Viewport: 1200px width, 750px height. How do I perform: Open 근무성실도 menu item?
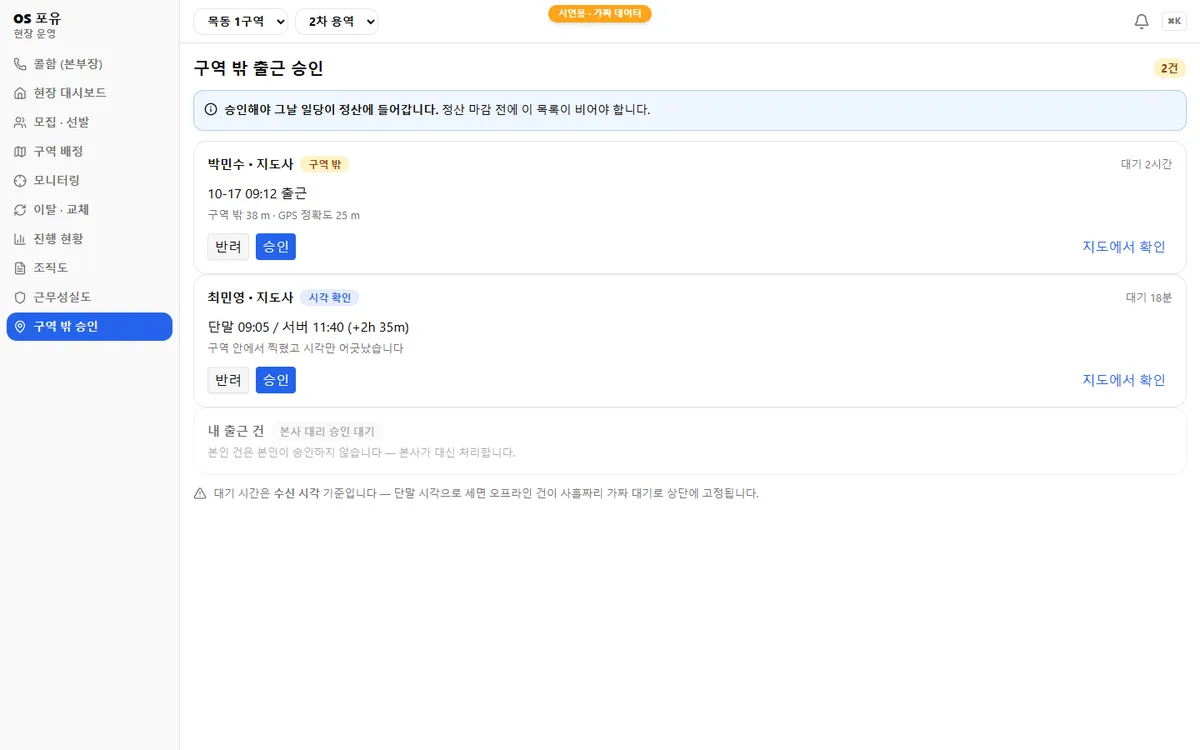pyautogui.click(x=90, y=297)
